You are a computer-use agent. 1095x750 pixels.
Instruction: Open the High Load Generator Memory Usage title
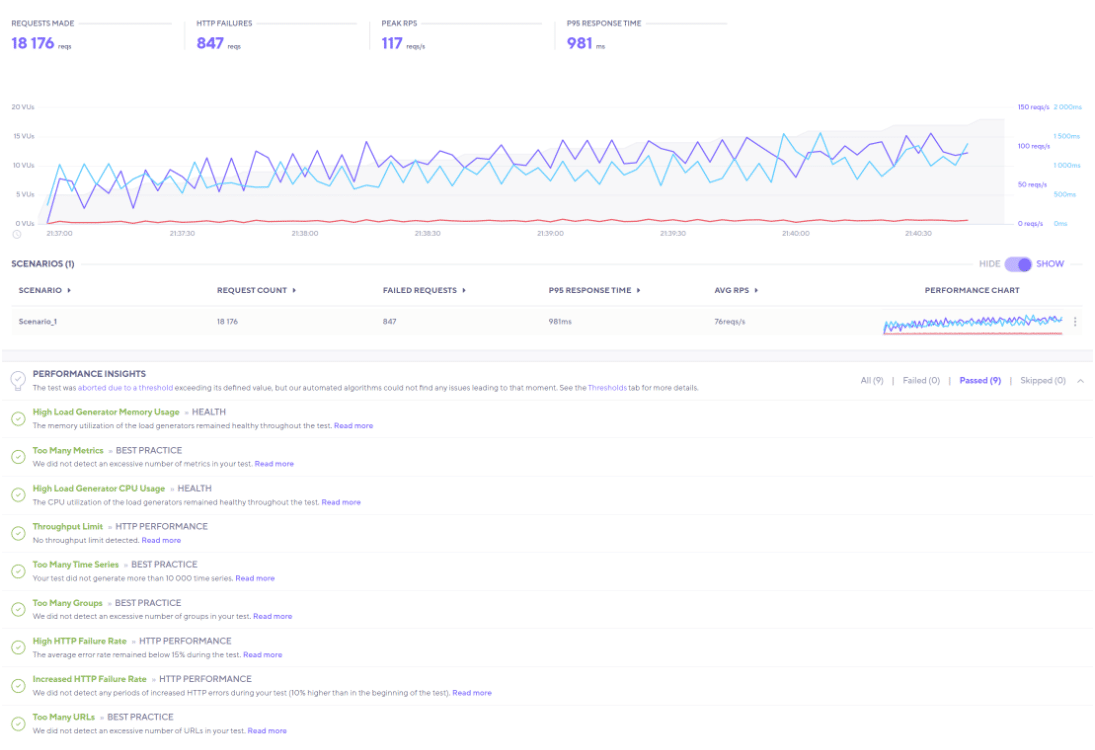click(x=106, y=412)
